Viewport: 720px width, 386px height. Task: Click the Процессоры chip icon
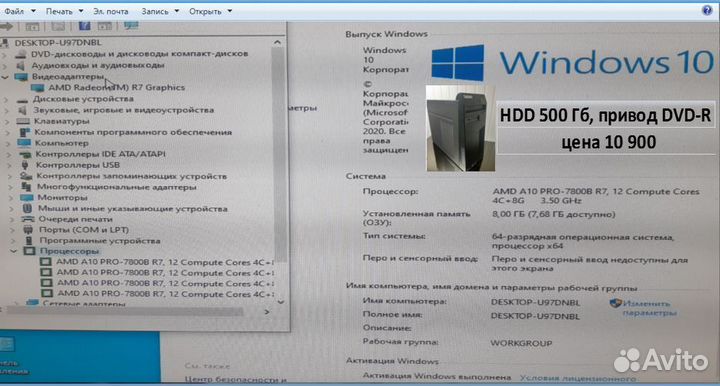tap(30, 251)
